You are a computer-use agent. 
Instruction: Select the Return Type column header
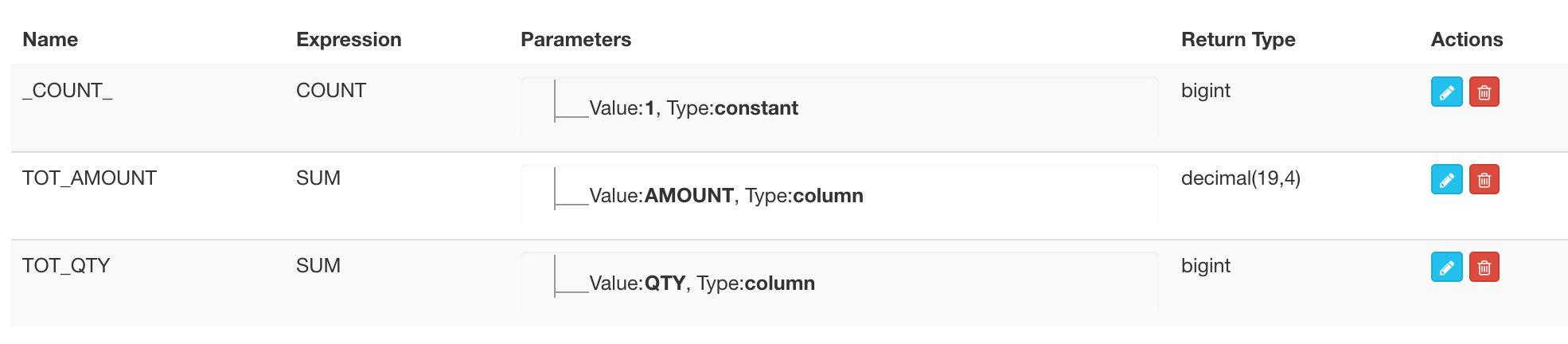[1238, 40]
